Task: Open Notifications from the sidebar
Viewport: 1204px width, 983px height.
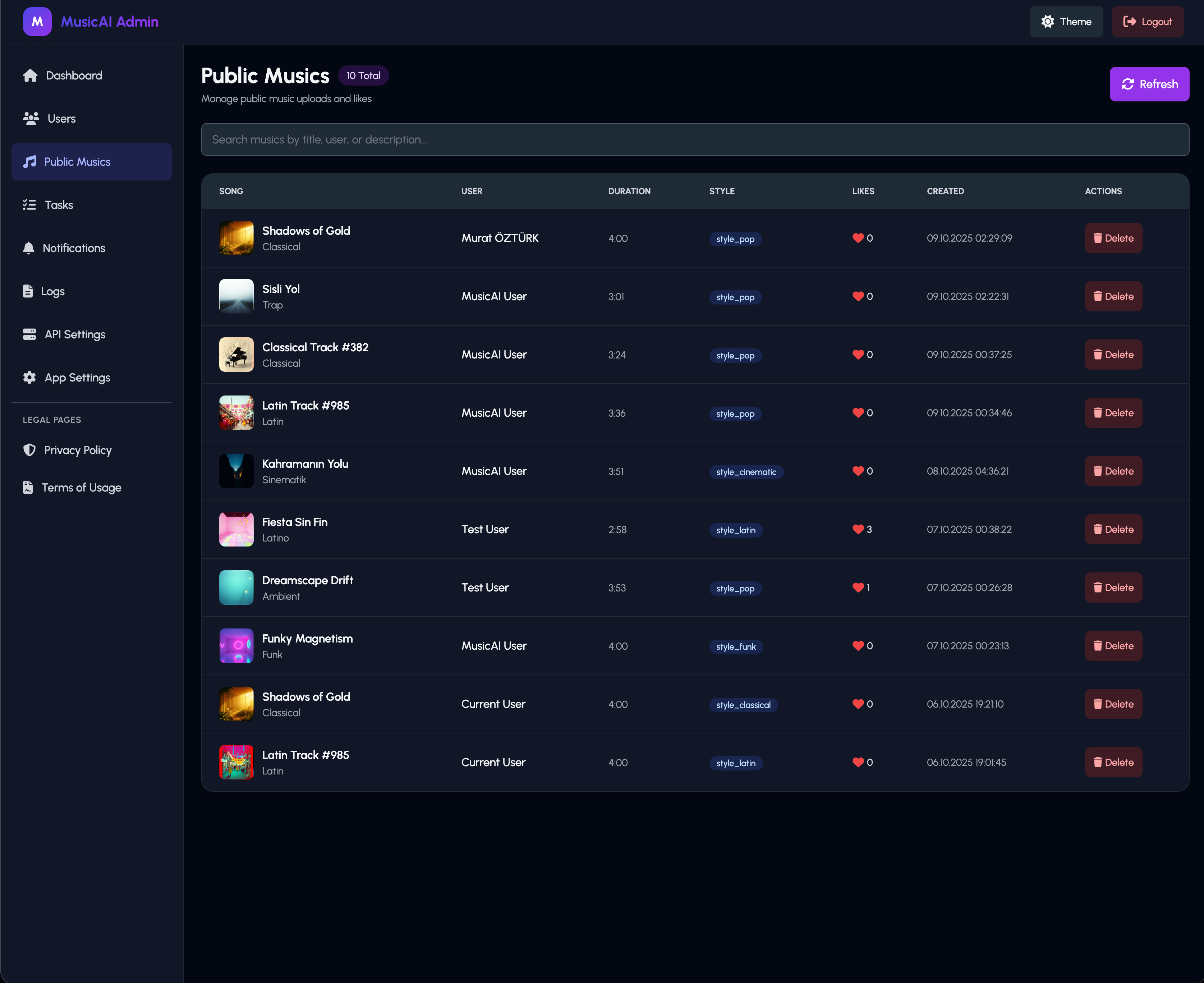Action: coord(92,248)
